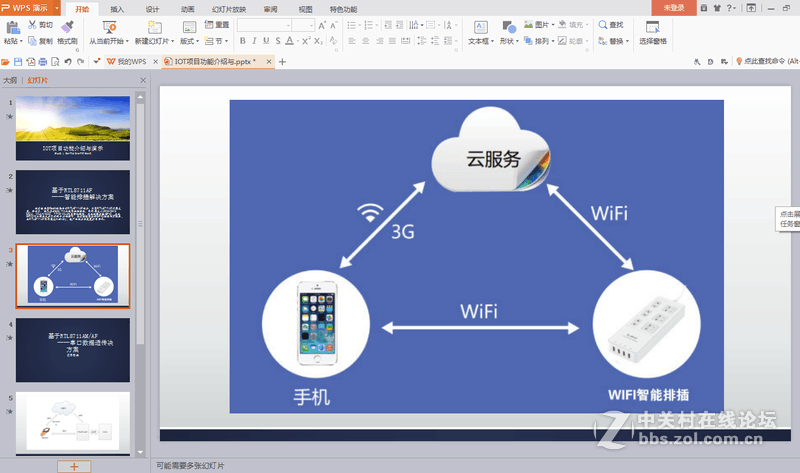800x473 pixels.
Task: Expand the Replace (替换) dropdown
Action: [628, 41]
